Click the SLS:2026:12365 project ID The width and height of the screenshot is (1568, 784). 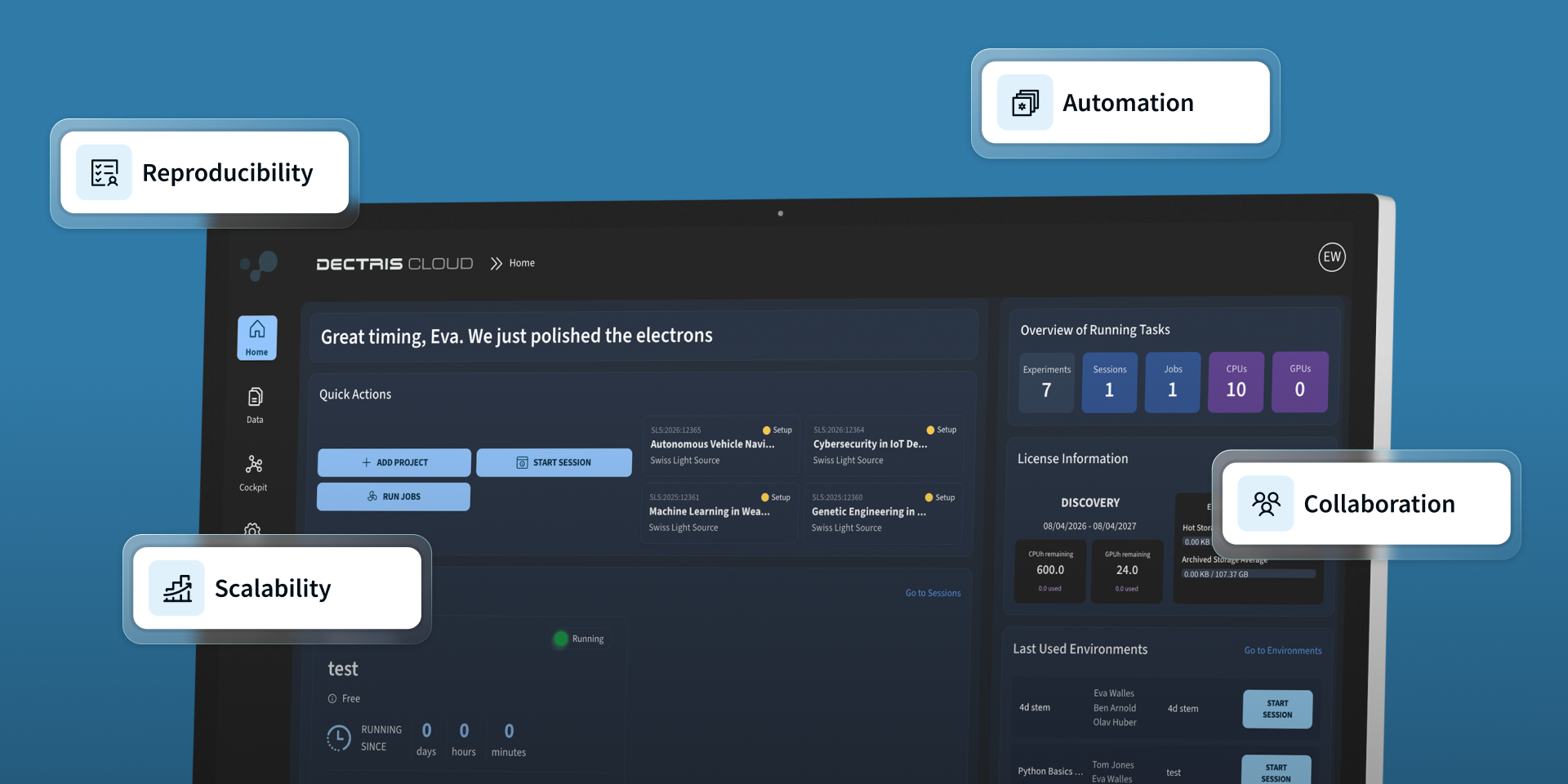tap(675, 430)
